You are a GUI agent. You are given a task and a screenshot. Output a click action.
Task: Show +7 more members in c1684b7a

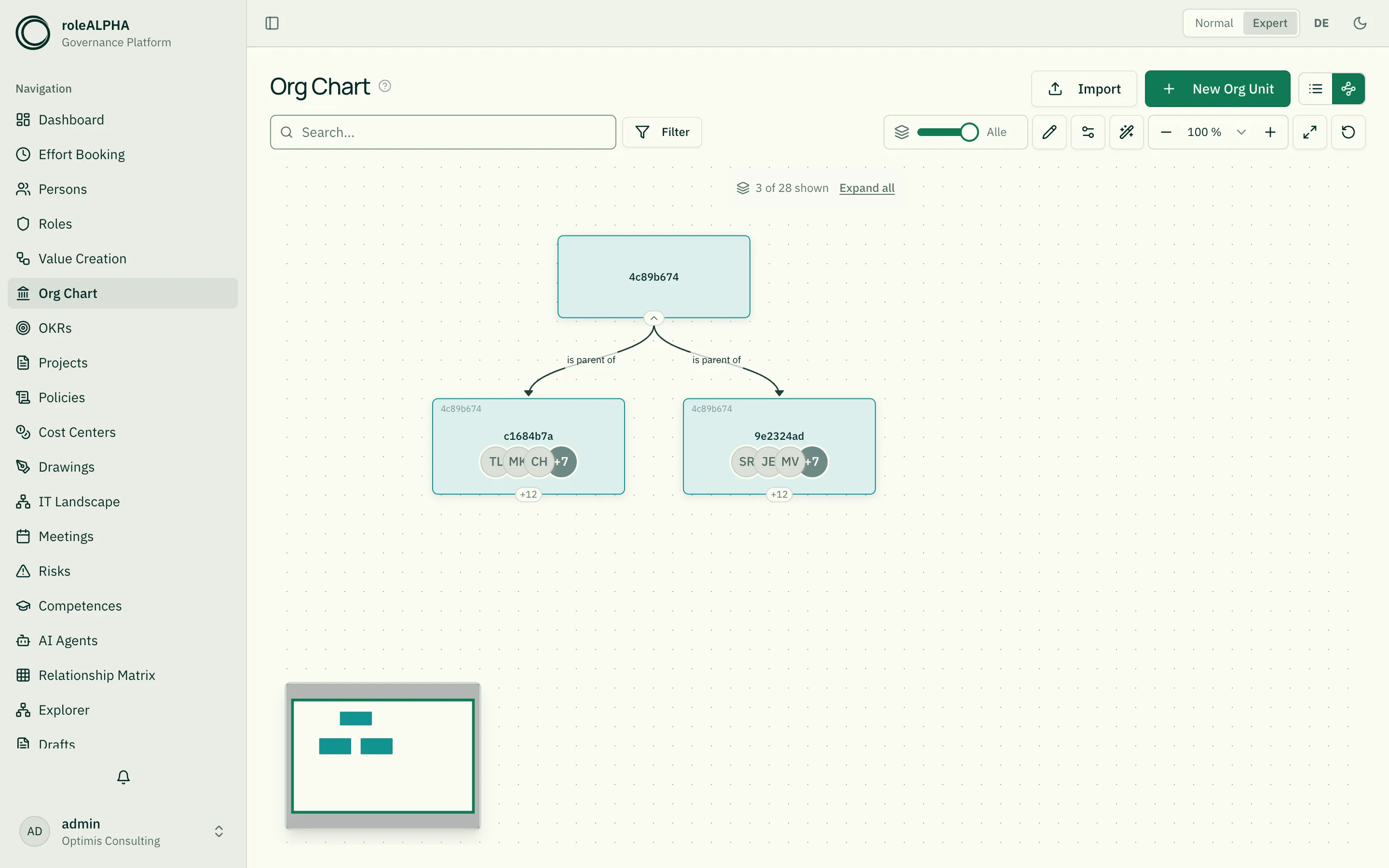coord(561,461)
